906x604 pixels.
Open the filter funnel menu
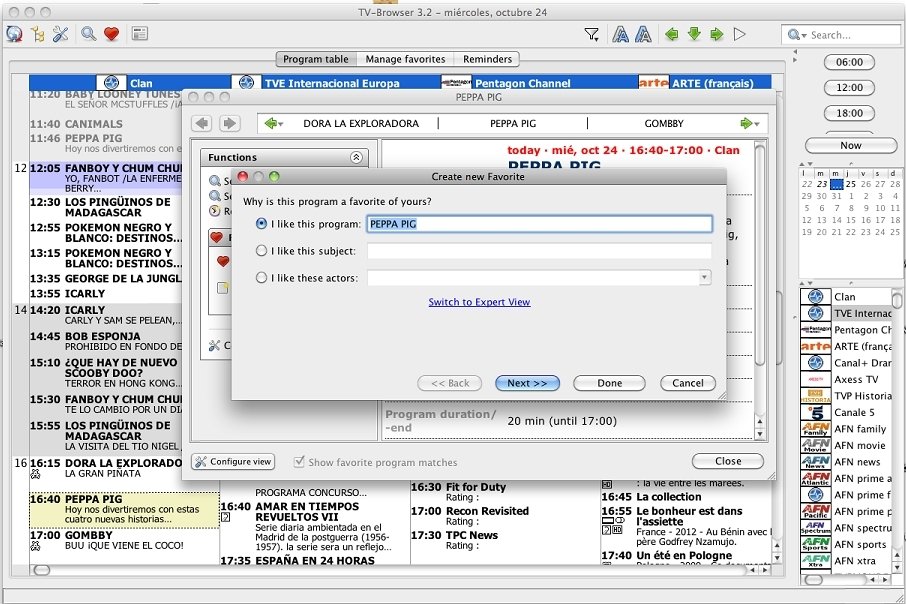tap(591, 35)
